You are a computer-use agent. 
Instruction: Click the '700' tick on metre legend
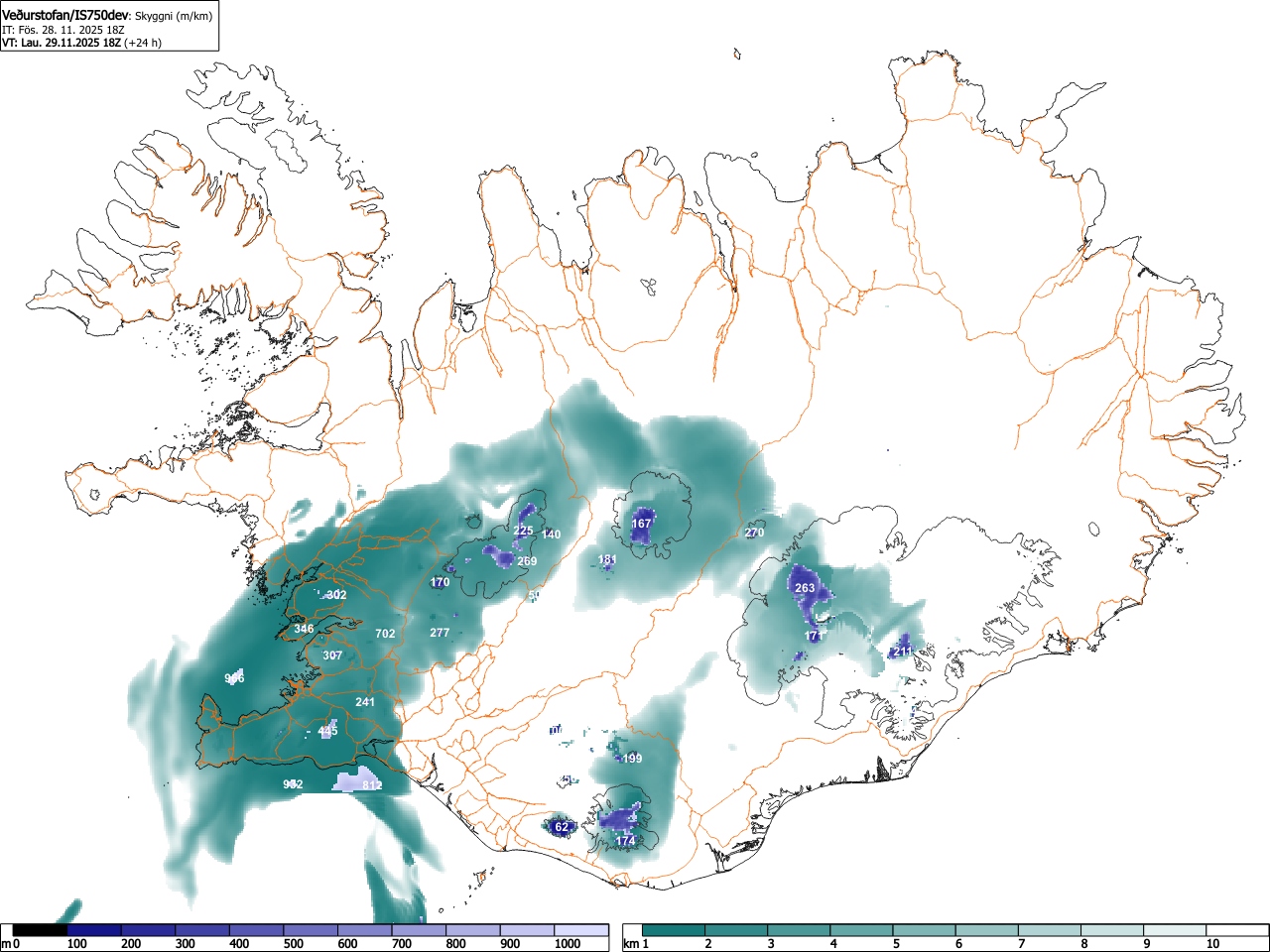pyautogui.click(x=402, y=944)
